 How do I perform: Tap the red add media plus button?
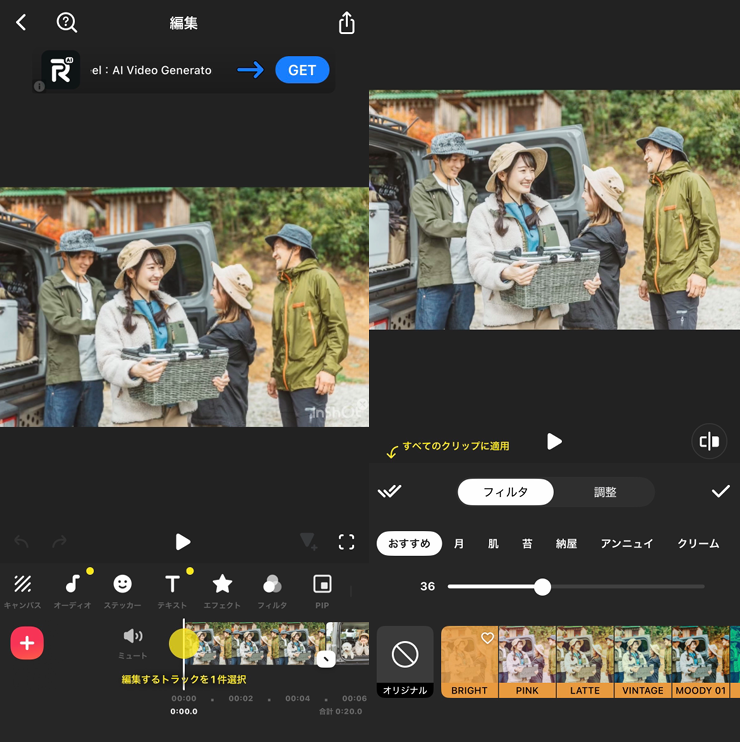pos(27,643)
